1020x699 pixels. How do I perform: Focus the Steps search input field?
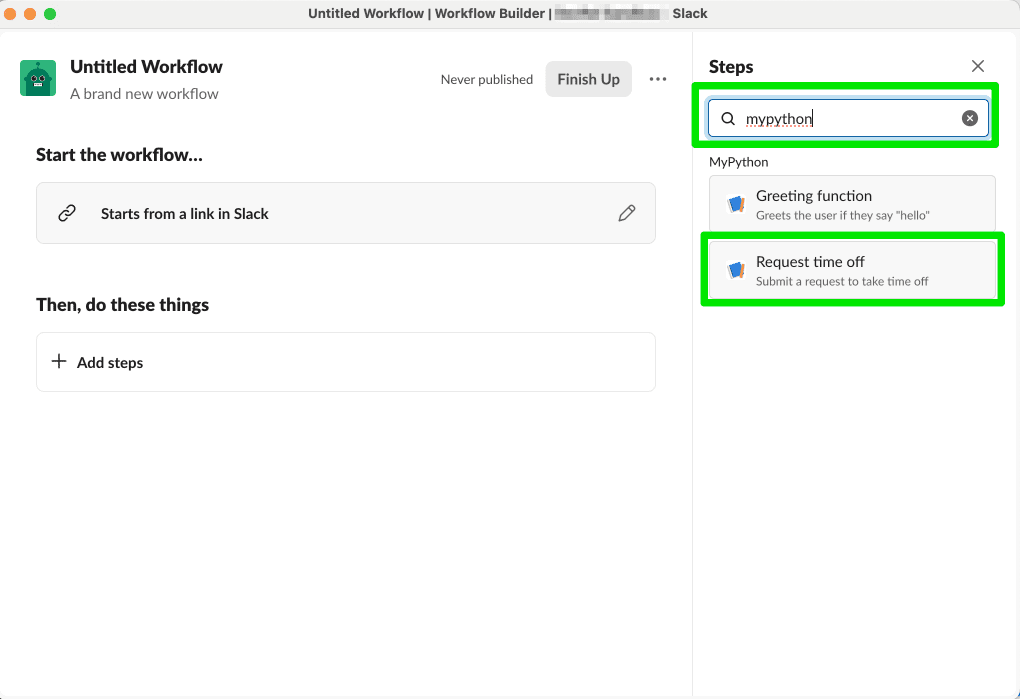coord(850,118)
